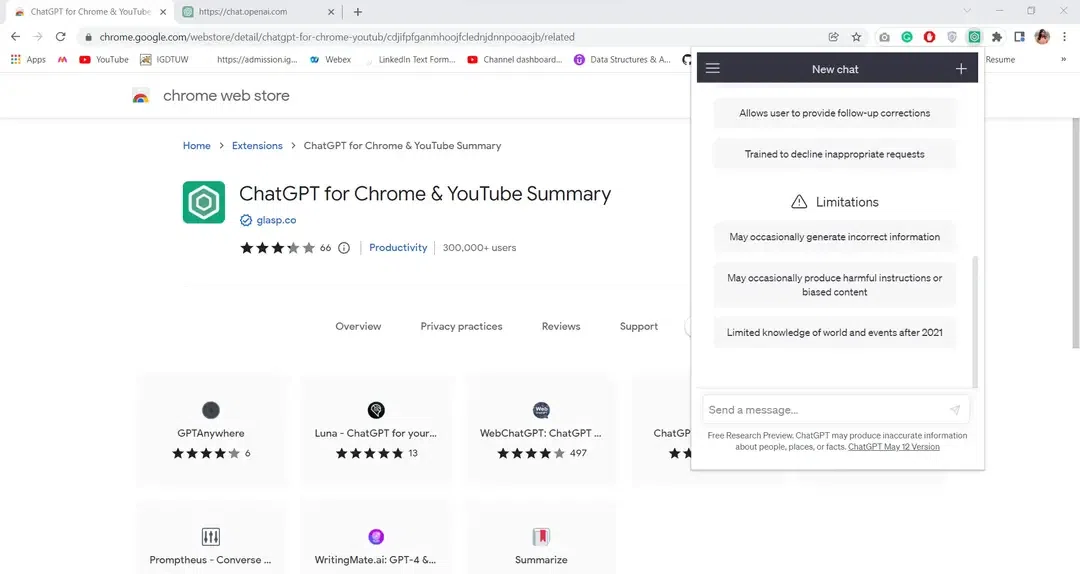Click the Chrome Web Store rainbow logo
The width and height of the screenshot is (1080, 574).
click(x=141, y=96)
